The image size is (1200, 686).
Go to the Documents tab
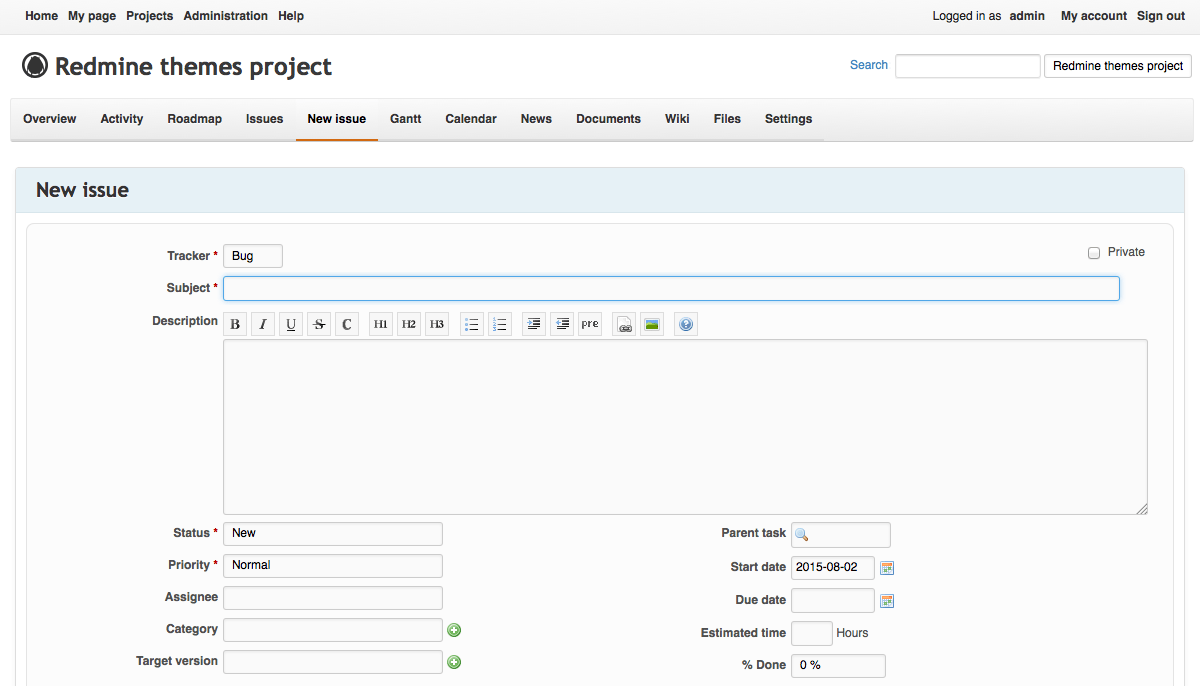[x=608, y=119]
